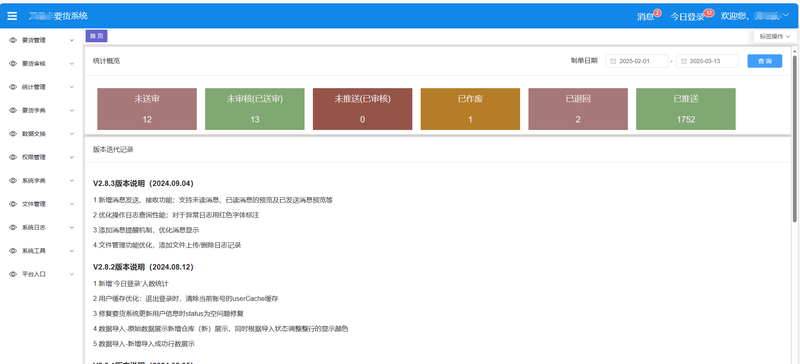Expand the 要货审核 chevron
Viewport: 800px width, 364px height.
tap(71, 63)
